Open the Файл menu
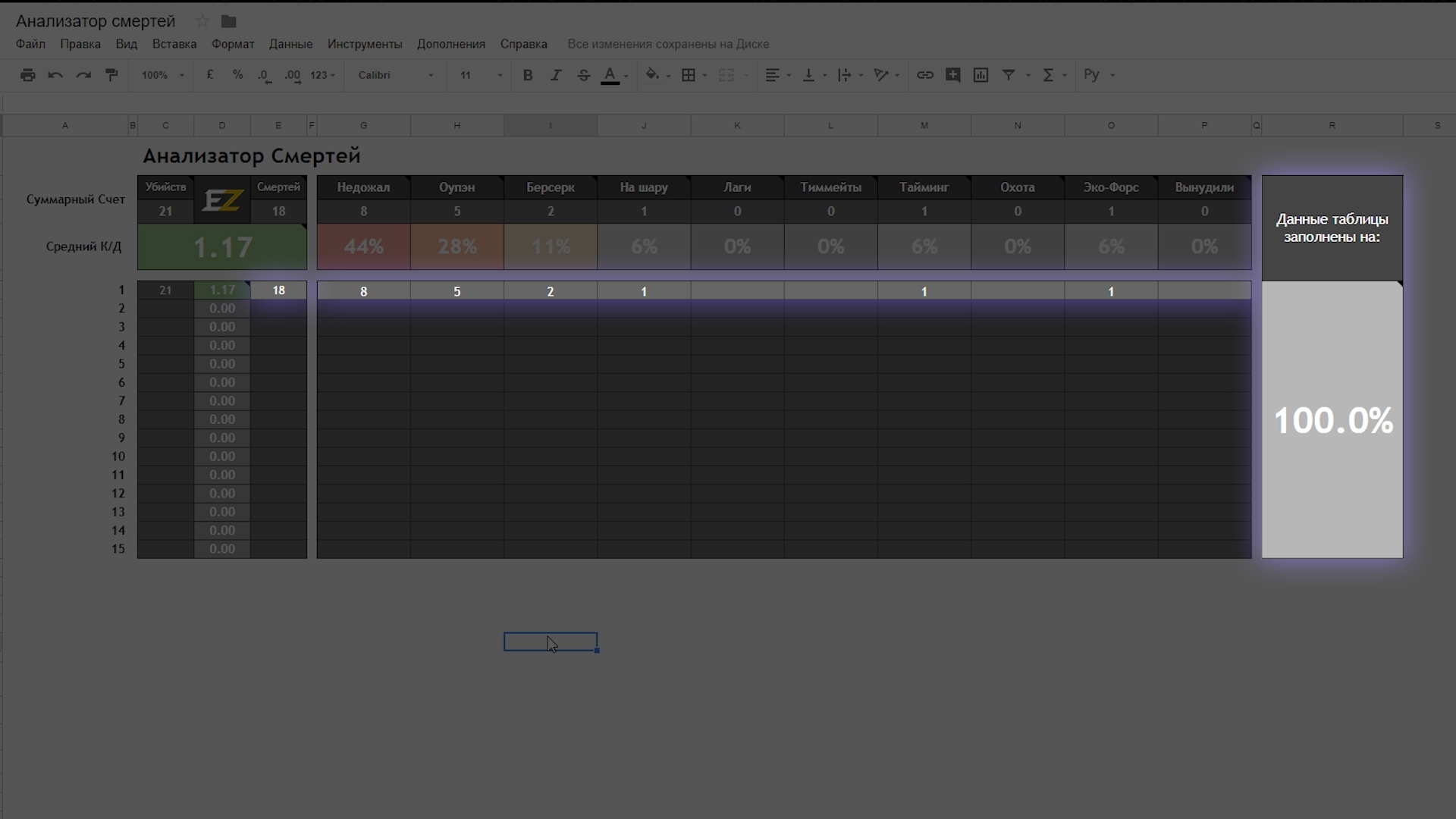This screenshot has height=819, width=1456. click(x=30, y=44)
